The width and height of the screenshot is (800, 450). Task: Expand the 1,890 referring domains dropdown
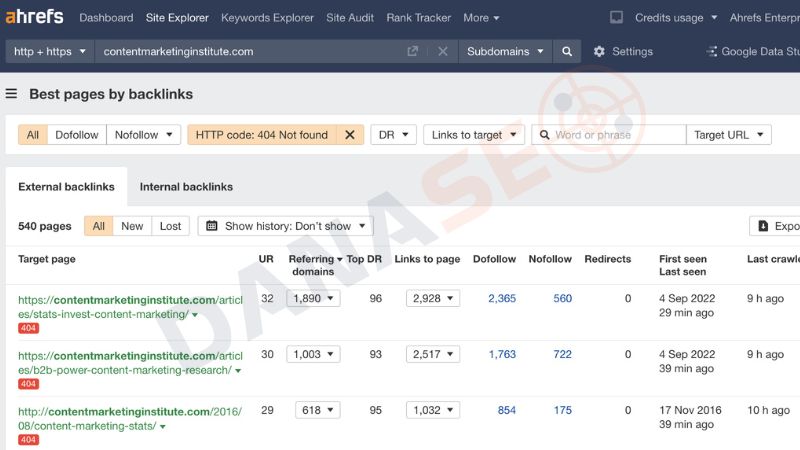[313, 298]
